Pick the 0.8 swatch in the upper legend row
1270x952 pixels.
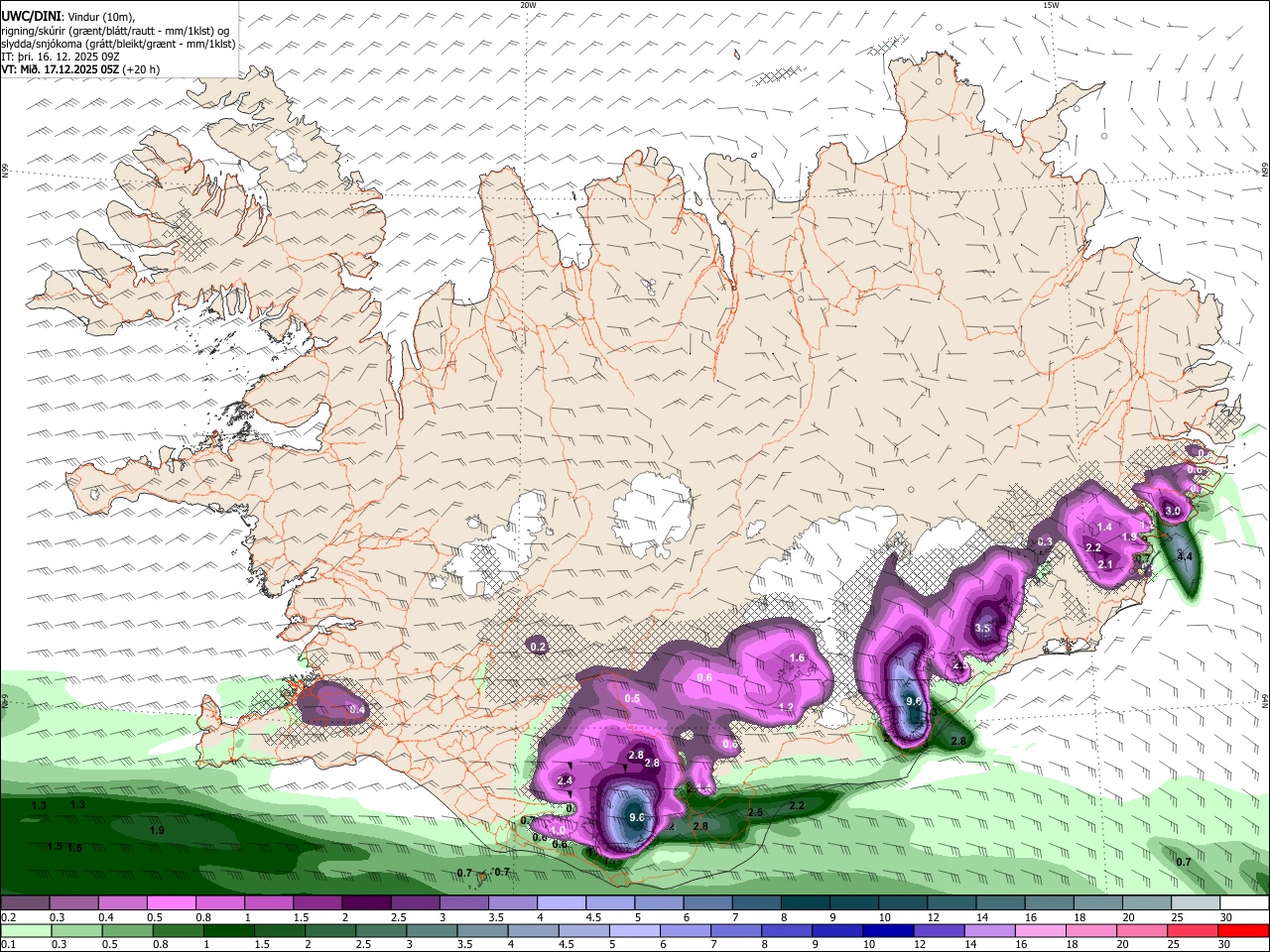point(219,903)
